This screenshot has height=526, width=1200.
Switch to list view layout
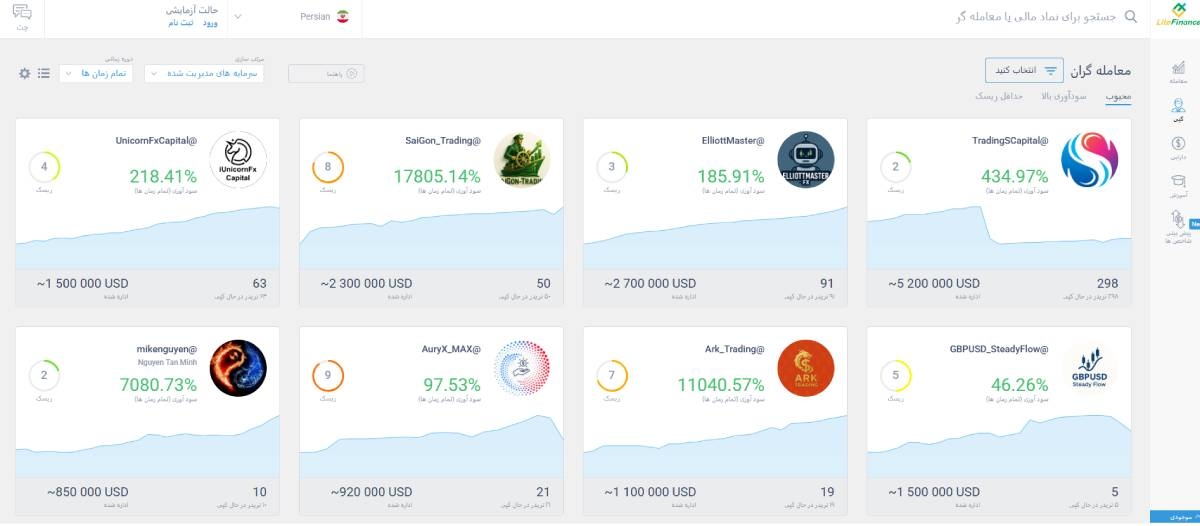tap(44, 73)
